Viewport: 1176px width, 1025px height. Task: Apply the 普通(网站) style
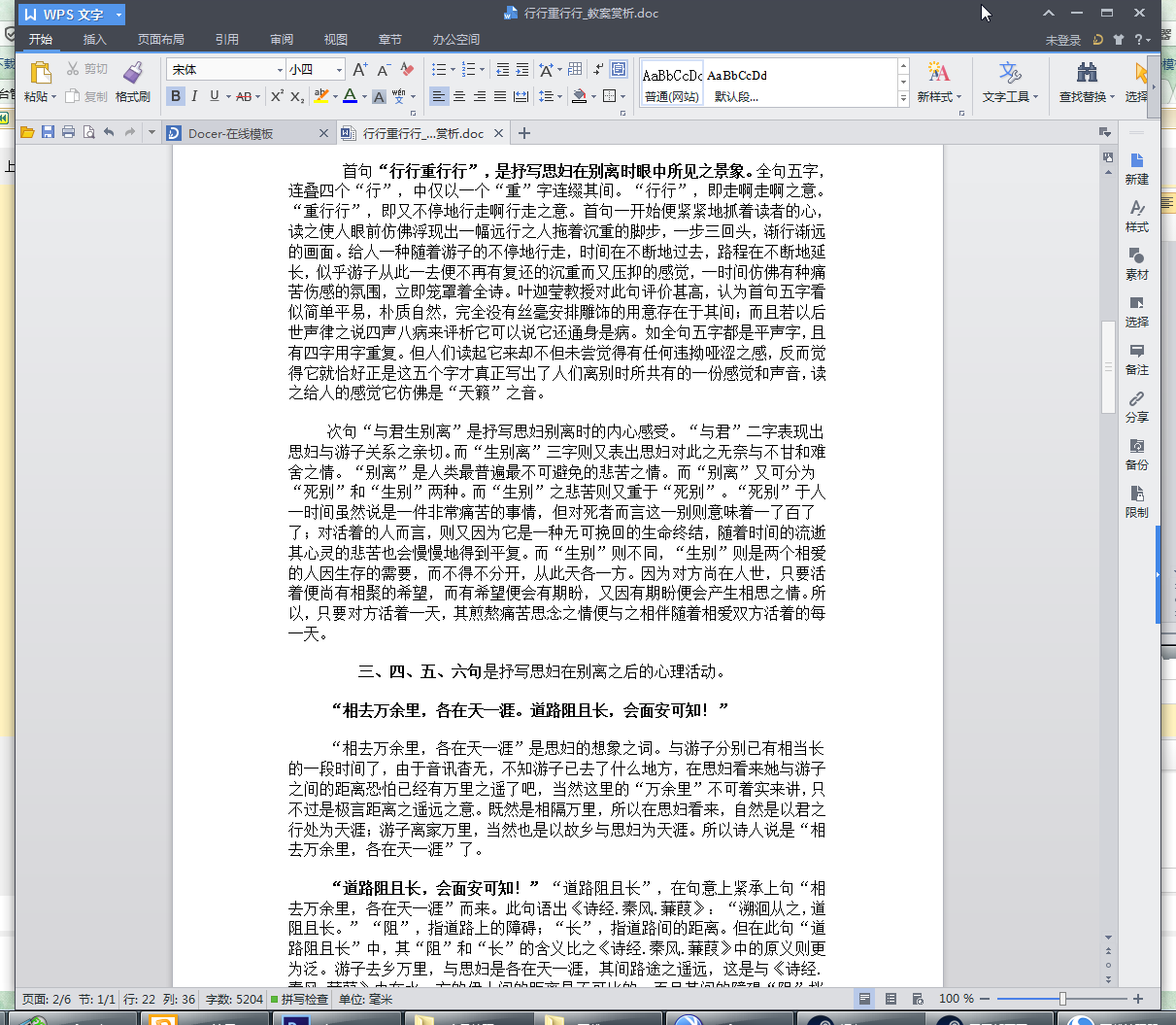(x=672, y=84)
